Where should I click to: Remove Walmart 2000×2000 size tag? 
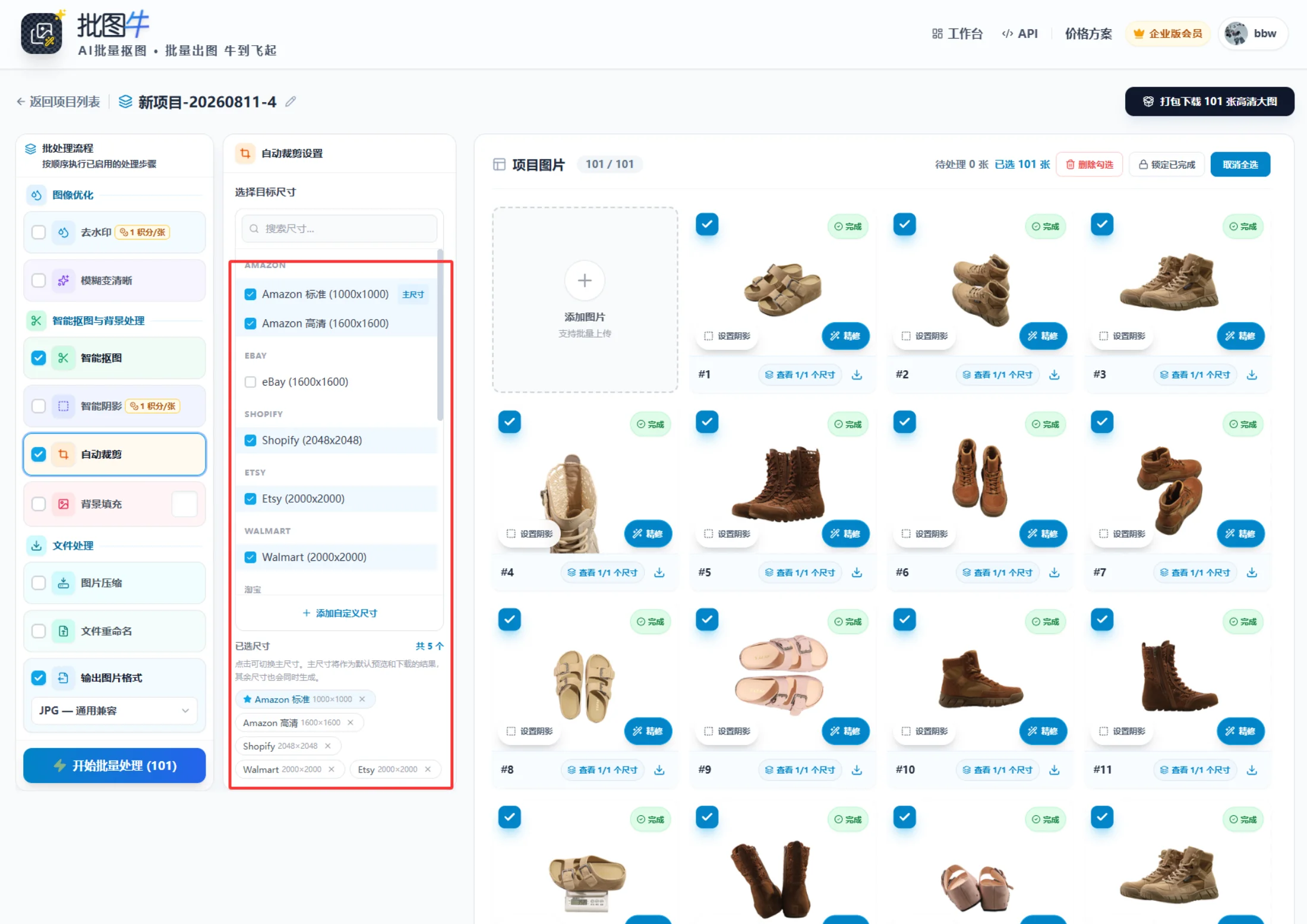coord(332,770)
